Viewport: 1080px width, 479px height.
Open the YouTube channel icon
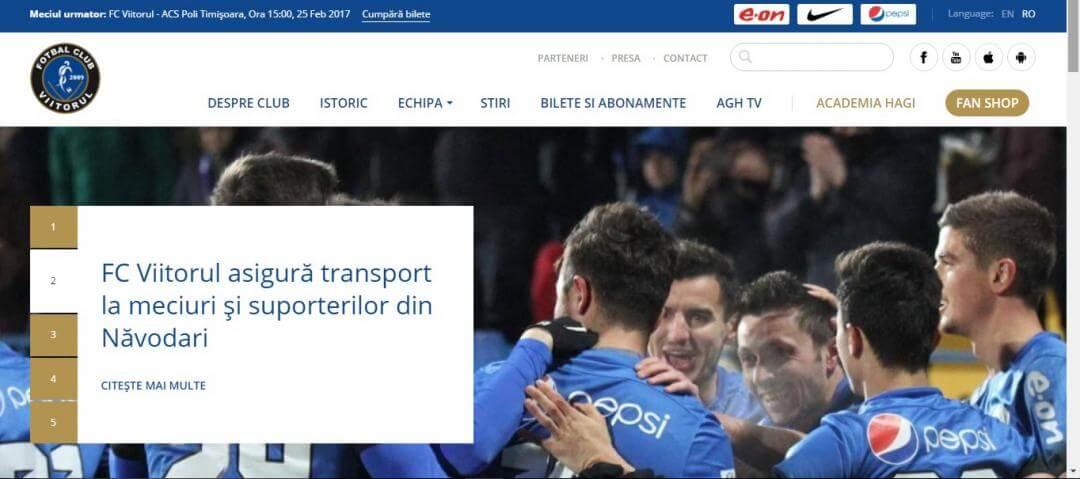pyautogui.click(x=956, y=57)
